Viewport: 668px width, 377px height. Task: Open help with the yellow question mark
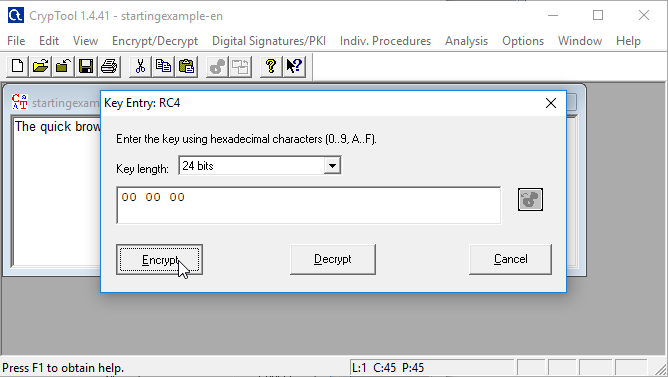[x=271, y=66]
